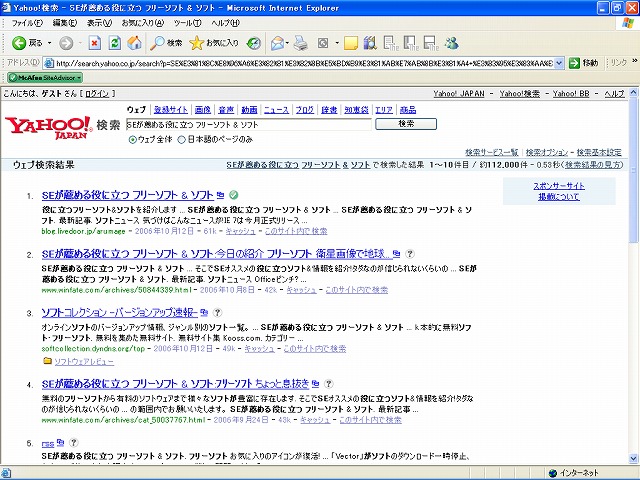
Task: Switch to the ブログ search tab
Action: [x=305, y=110]
